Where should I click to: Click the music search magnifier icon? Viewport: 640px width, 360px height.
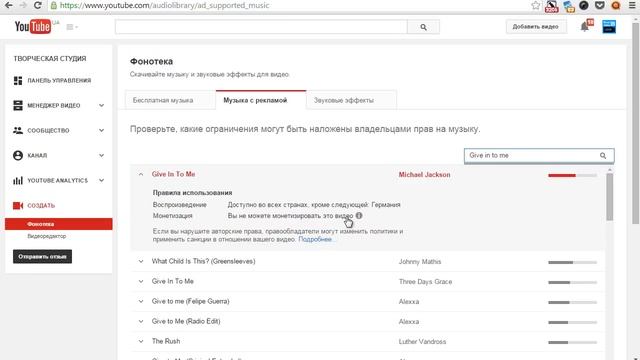coord(603,156)
